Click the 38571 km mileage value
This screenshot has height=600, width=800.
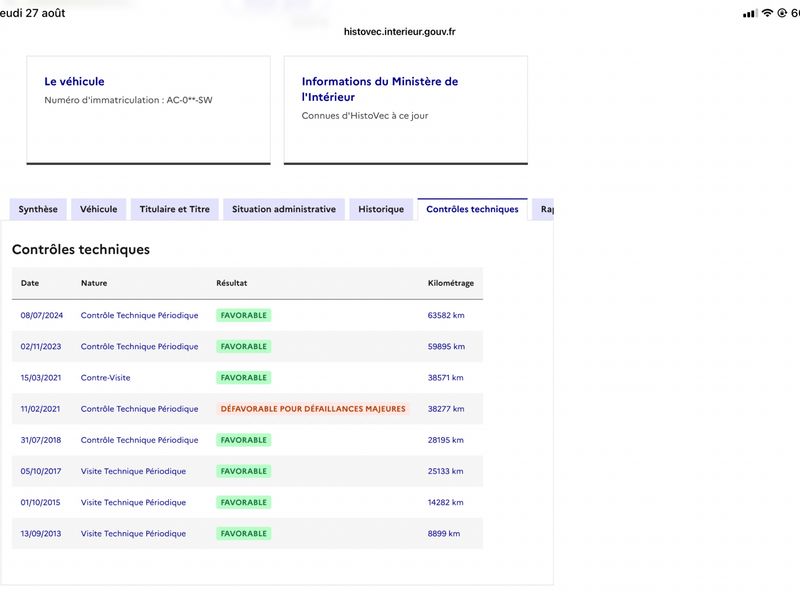445,378
